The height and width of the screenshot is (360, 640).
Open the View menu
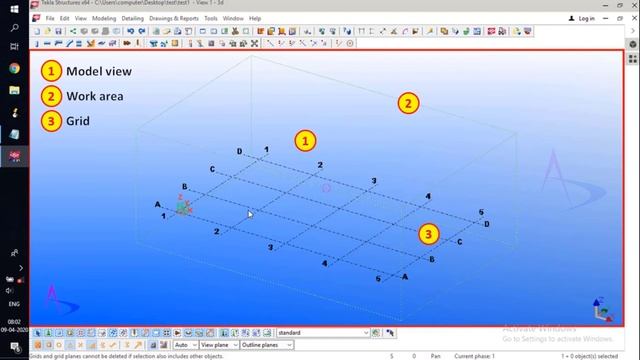[80, 18]
